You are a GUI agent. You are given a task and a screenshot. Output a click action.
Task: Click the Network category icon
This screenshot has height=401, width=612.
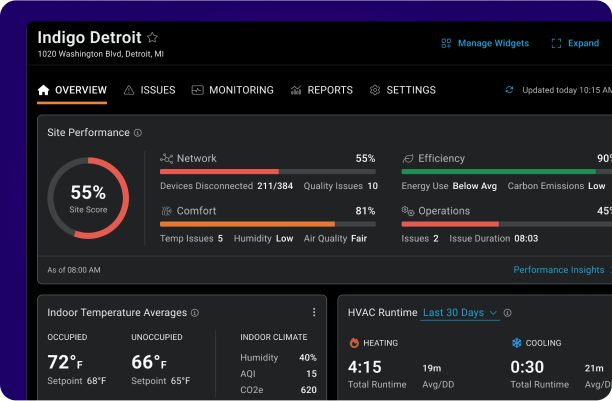point(167,159)
